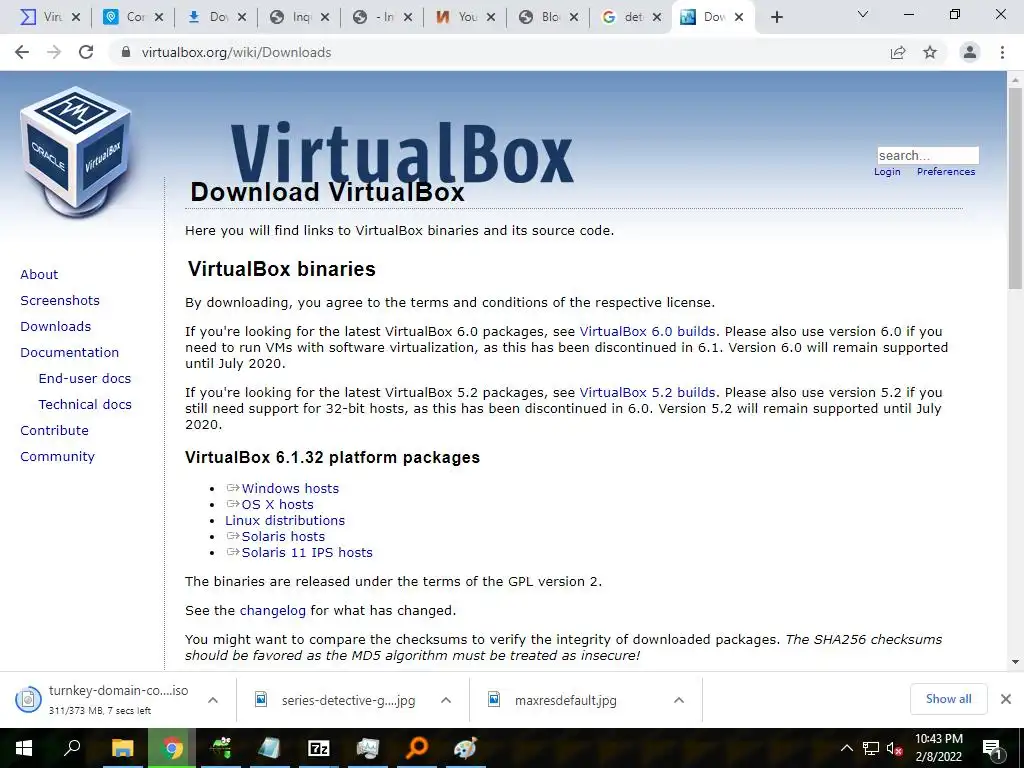The height and width of the screenshot is (768, 1024).
Task: Open the tab search dropdown chevron
Action: click(x=863, y=14)
